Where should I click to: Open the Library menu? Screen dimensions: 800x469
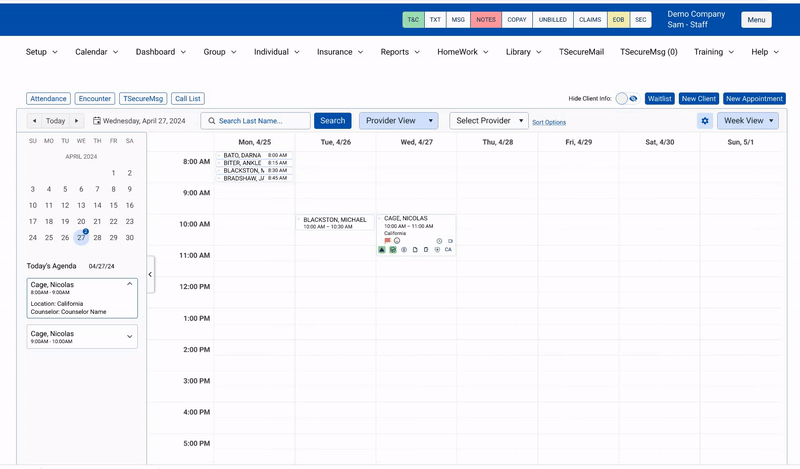click(x=523, y=52)
